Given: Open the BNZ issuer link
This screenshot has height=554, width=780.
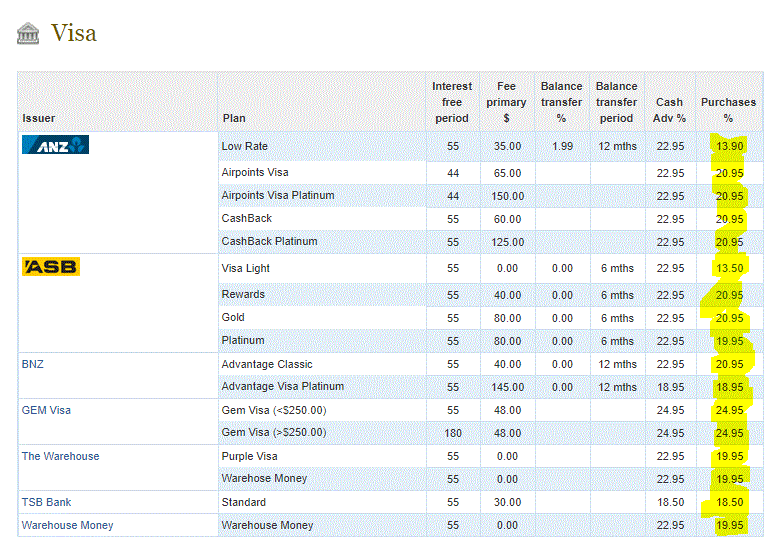Looking at the screenshot, I should [33, 364].
